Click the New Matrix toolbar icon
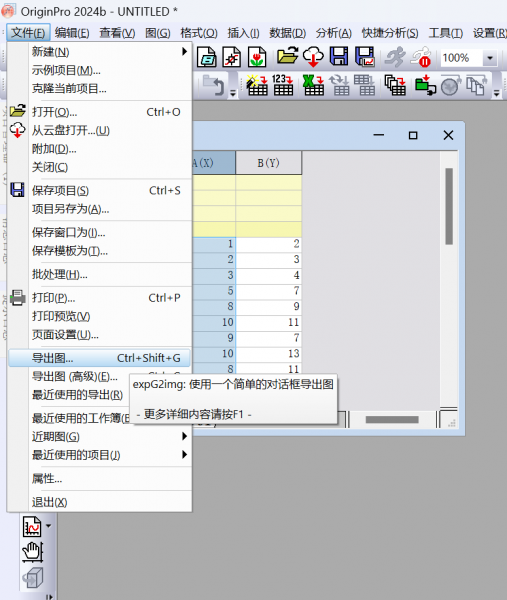Screen dimensions: 507x600 (x=207, y=57)
